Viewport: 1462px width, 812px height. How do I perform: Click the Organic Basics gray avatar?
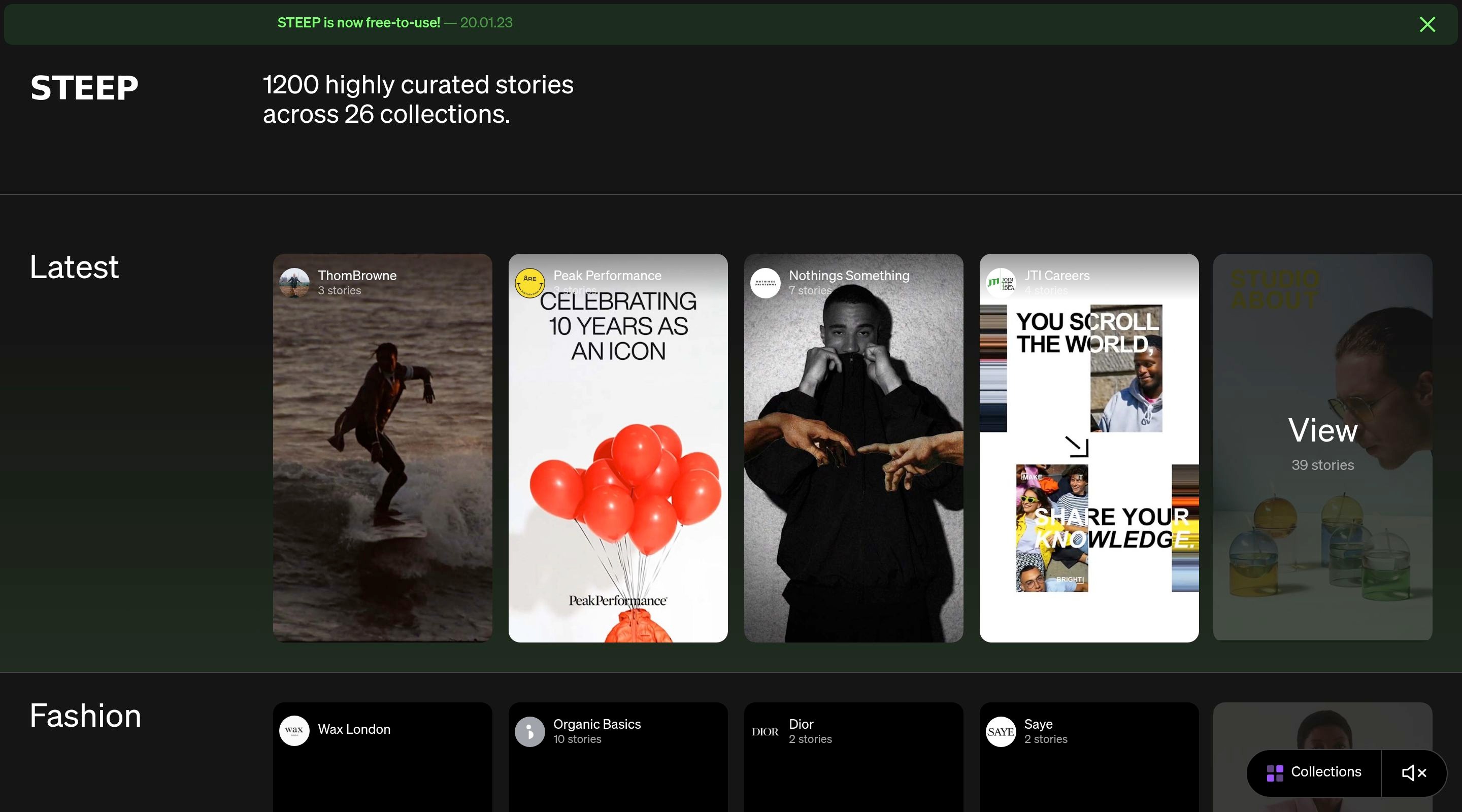coord(529,731)
